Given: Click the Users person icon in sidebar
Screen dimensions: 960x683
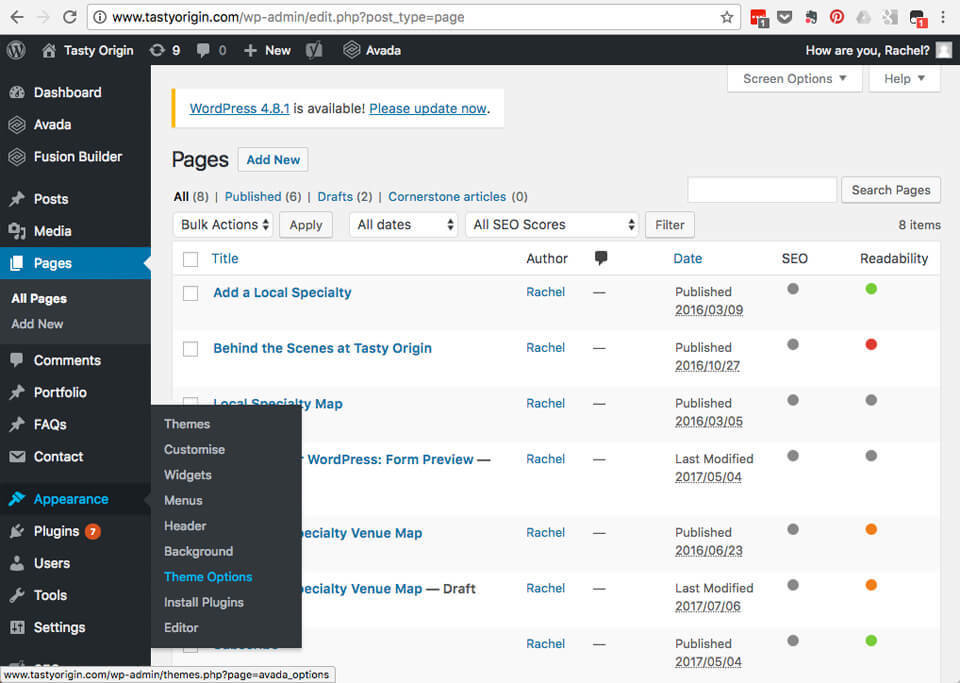Looking at the screenshot, I should 17,563.
